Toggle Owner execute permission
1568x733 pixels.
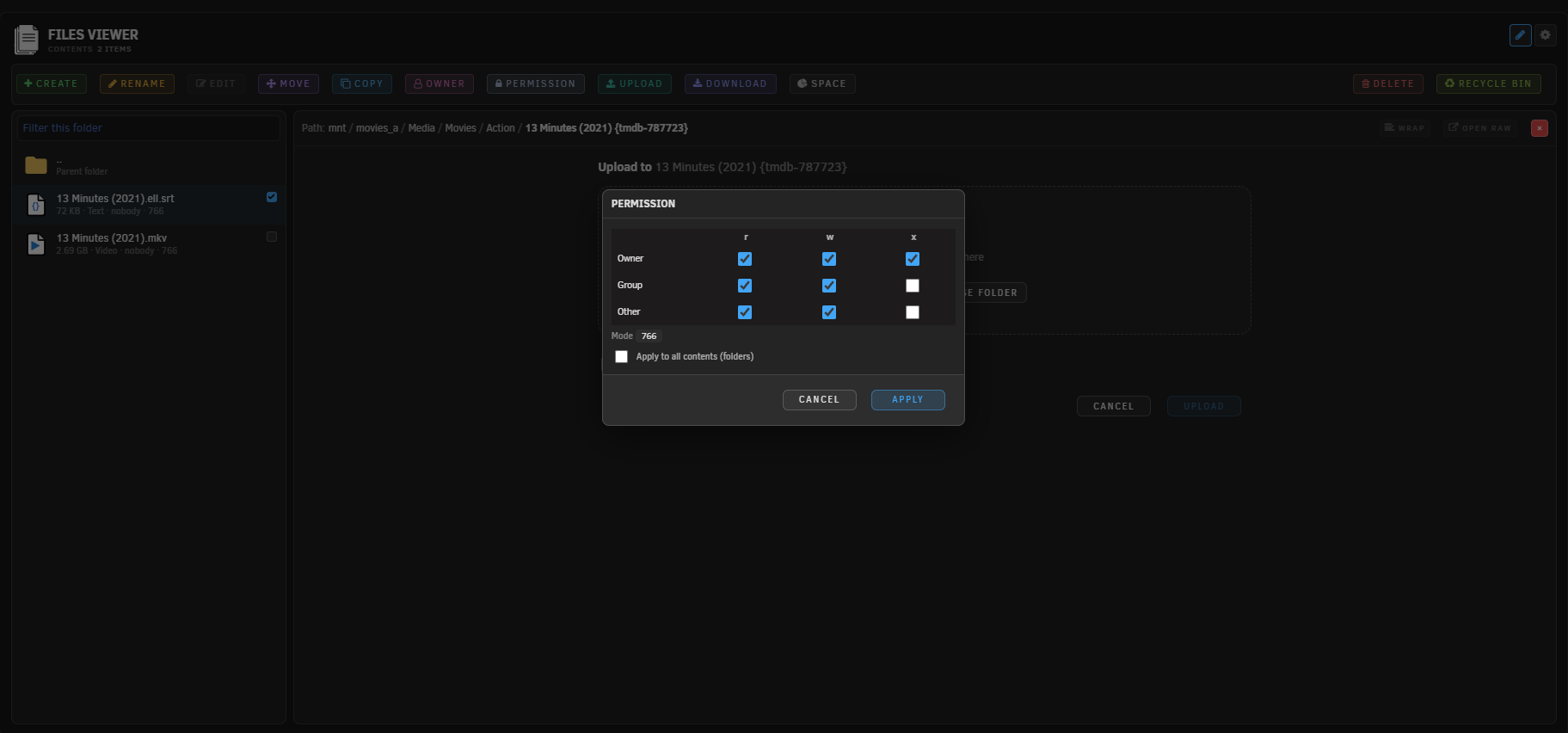[x=913, y=259]
